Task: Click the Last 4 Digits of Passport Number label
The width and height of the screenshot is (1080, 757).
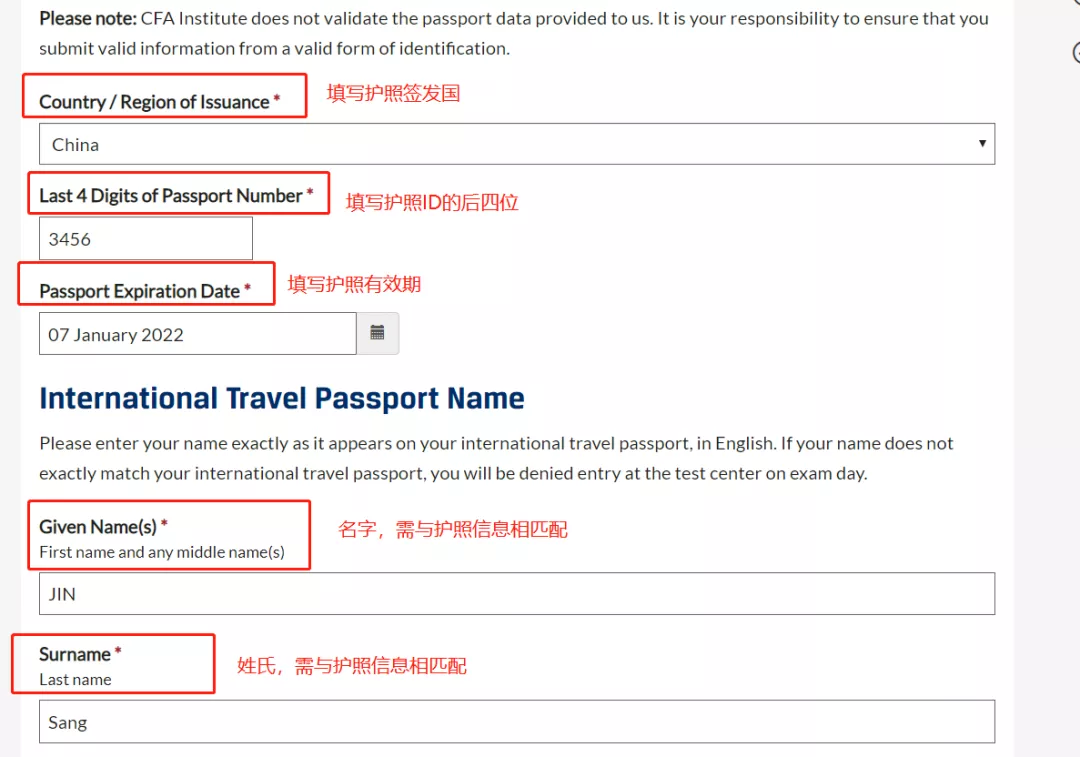Action: 176,196
